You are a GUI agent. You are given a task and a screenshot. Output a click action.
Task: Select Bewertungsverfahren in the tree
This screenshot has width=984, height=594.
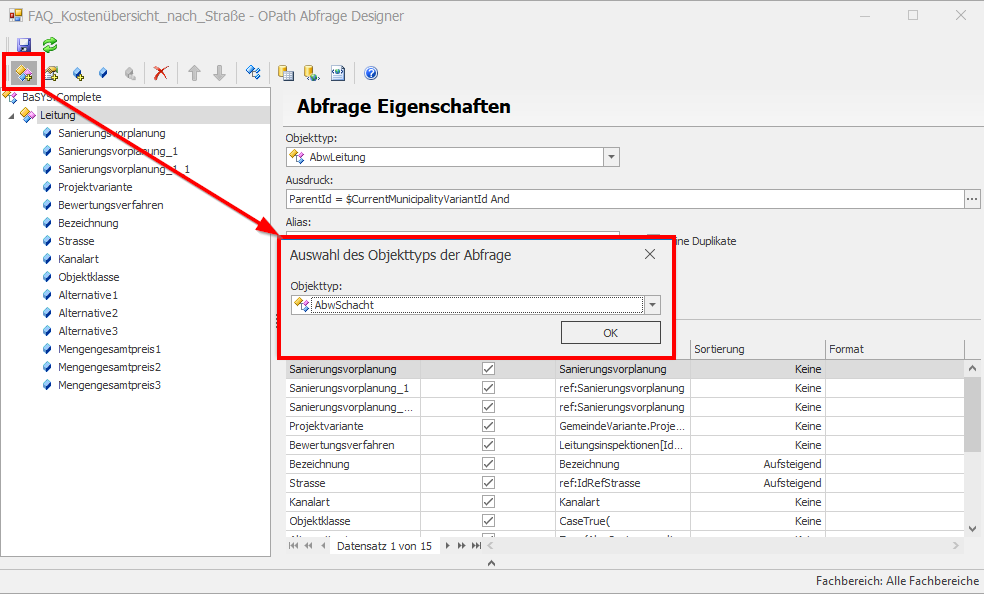(x=110, y=205)
